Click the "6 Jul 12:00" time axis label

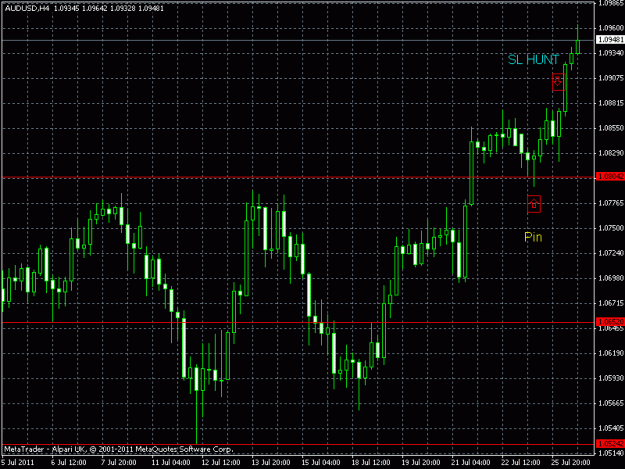(x=69, y=462)
